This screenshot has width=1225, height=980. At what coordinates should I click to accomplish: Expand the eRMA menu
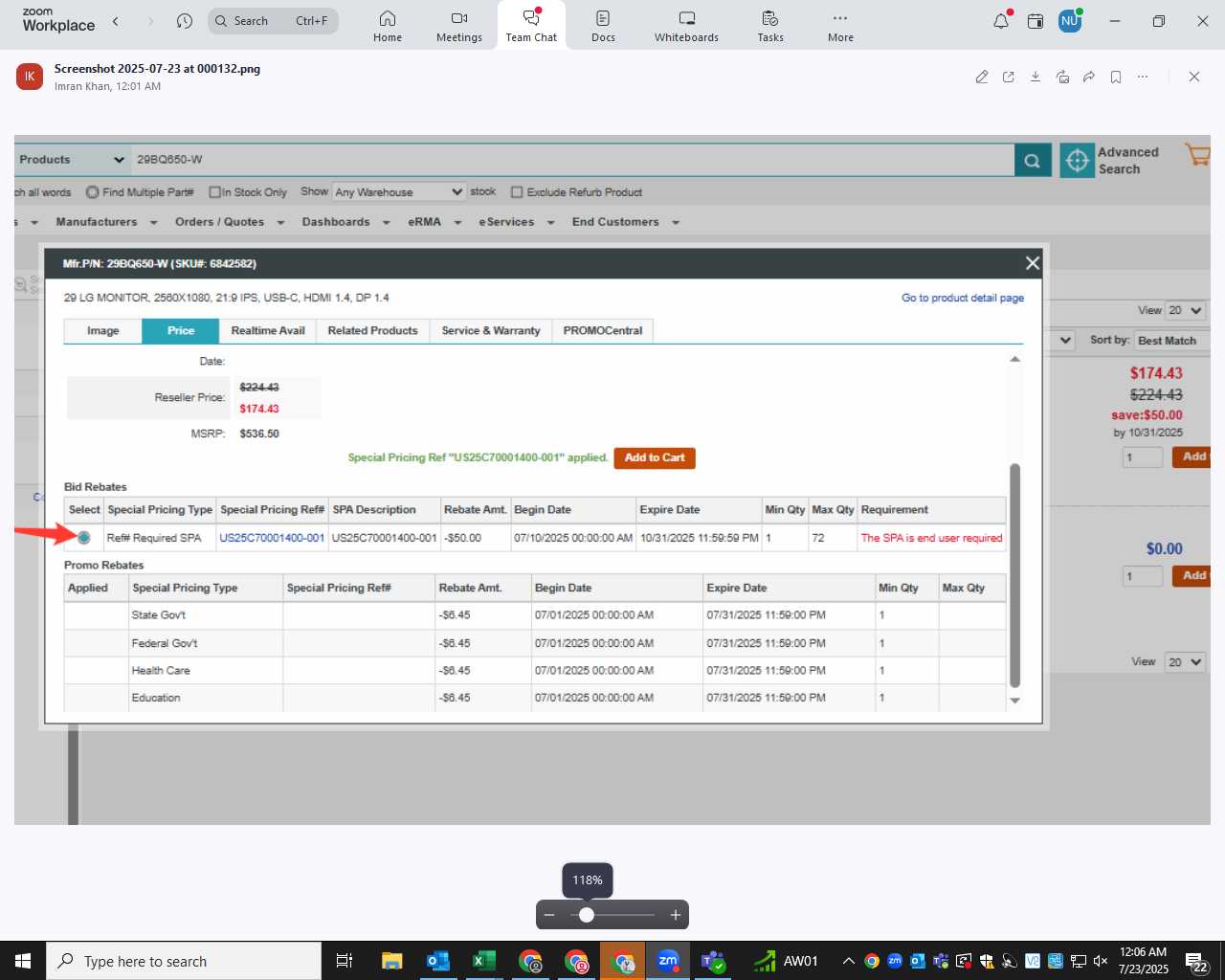point(434,222)
